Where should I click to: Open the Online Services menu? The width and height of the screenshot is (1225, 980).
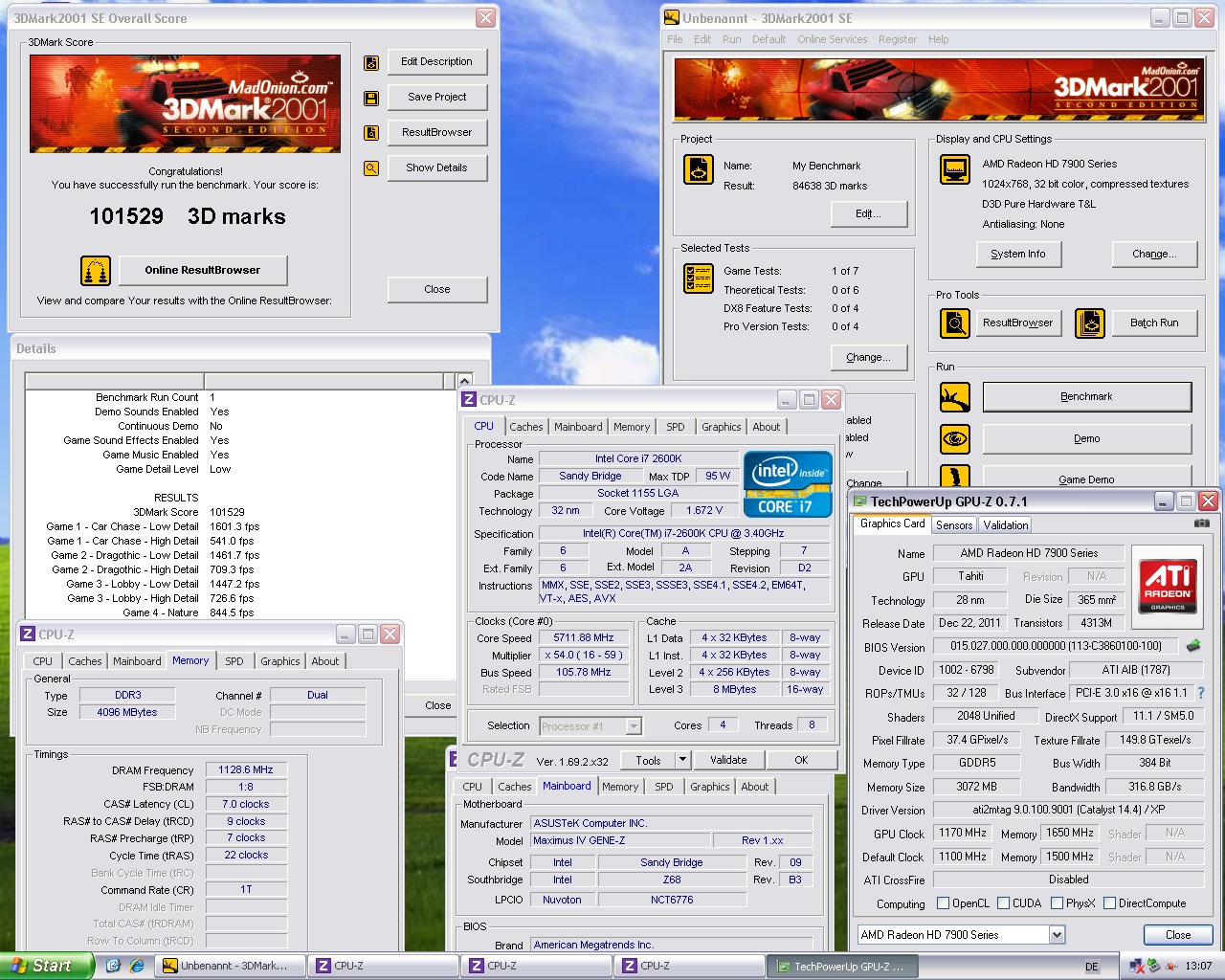coord(832,39)
